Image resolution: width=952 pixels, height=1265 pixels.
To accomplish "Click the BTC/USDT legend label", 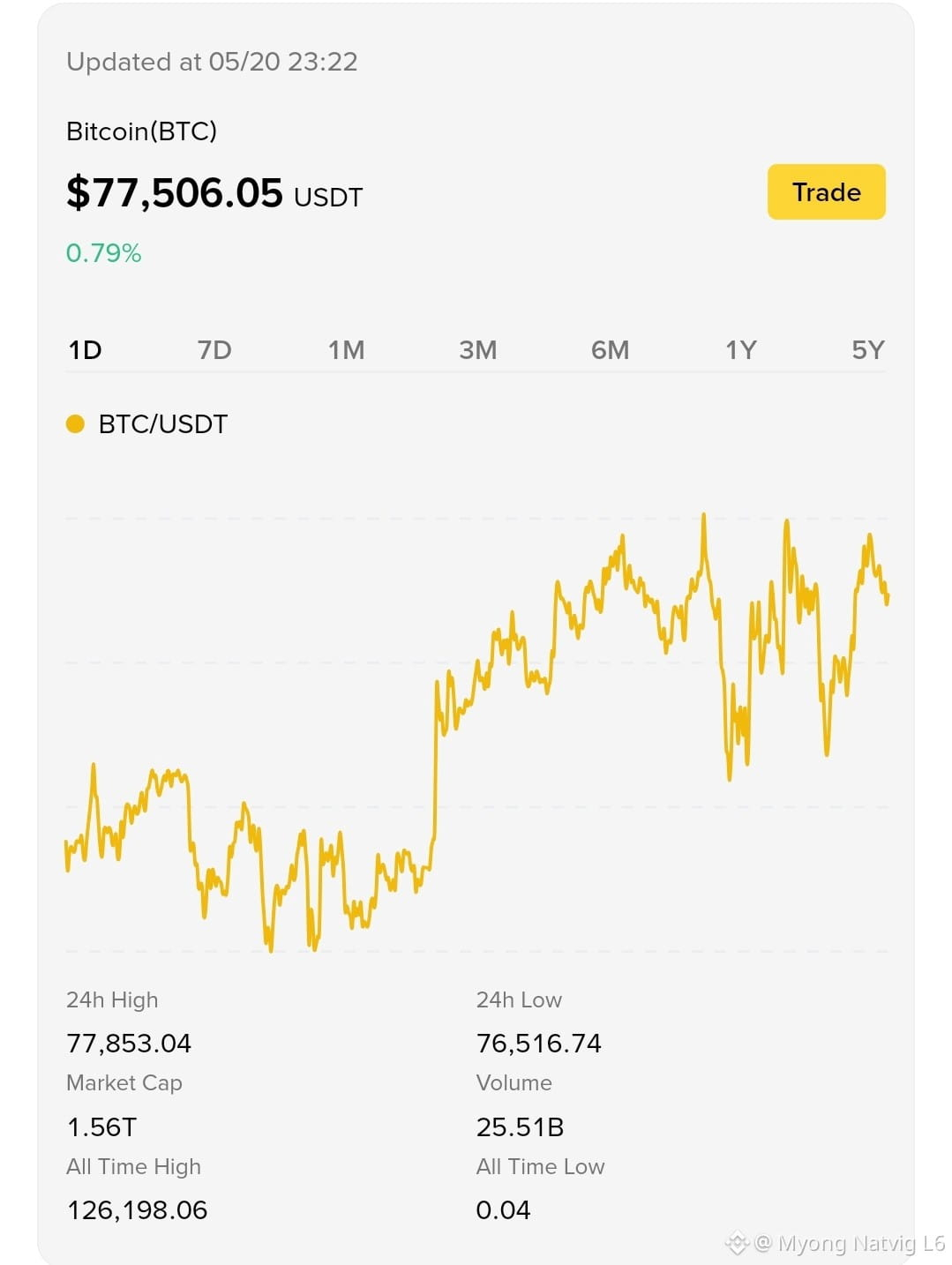I will click(163, 424).
